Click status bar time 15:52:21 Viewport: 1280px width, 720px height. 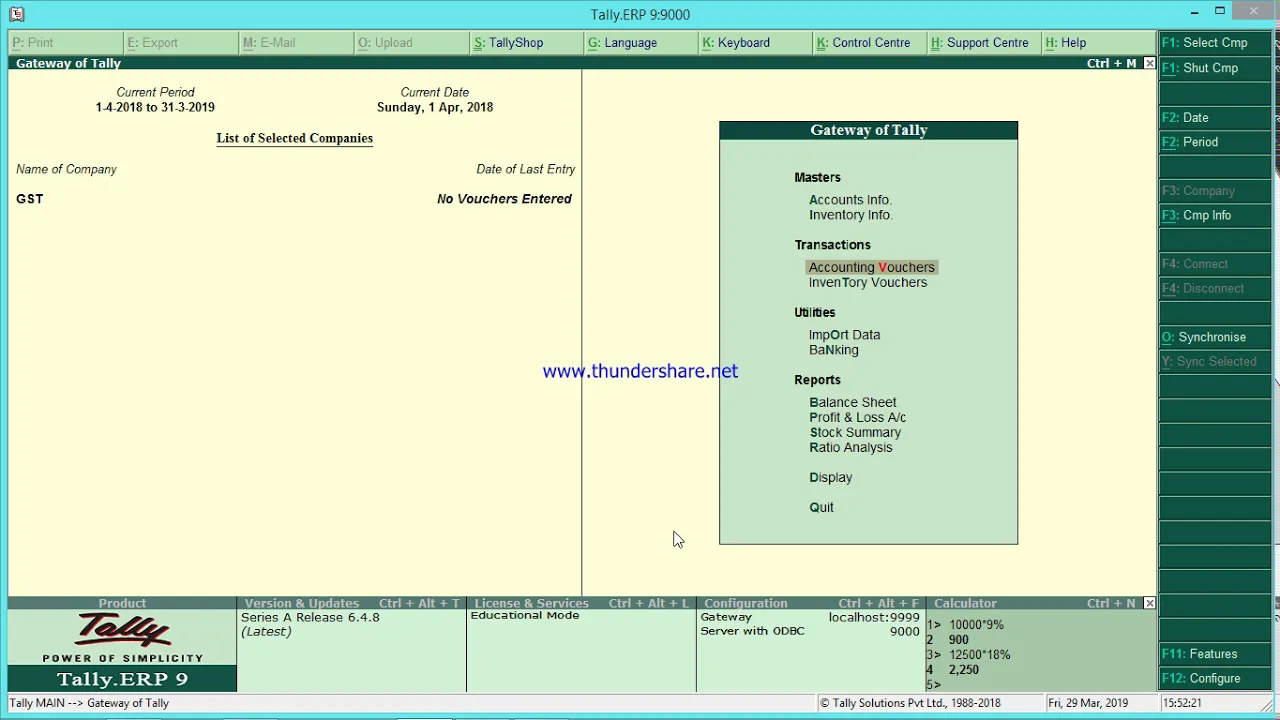(x=1182, y=703)
